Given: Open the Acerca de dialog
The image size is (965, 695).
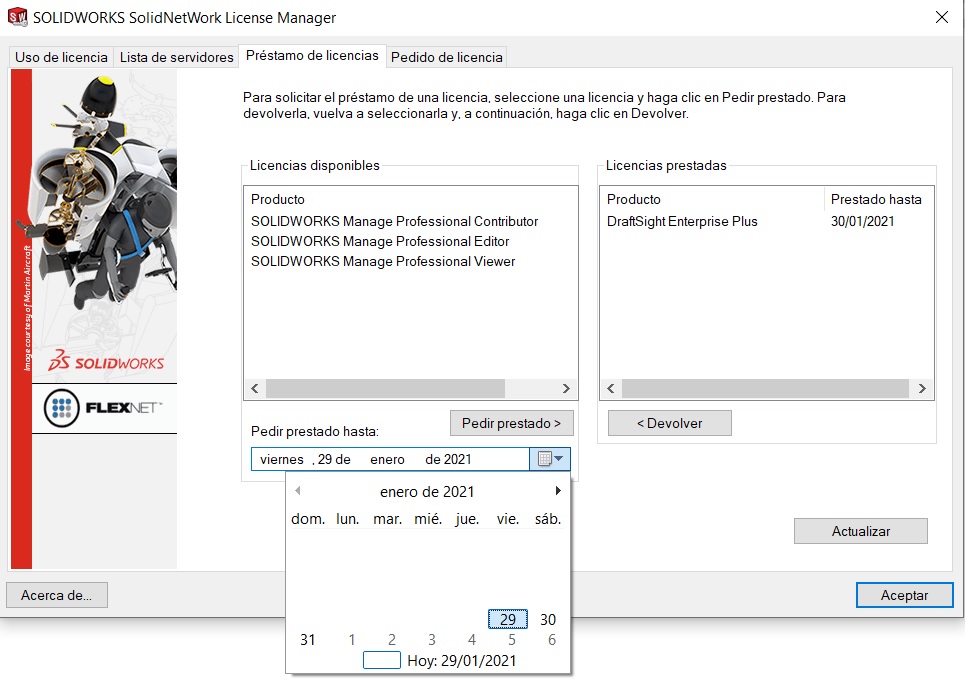Looking at the screenshot, I should point(57,595).
